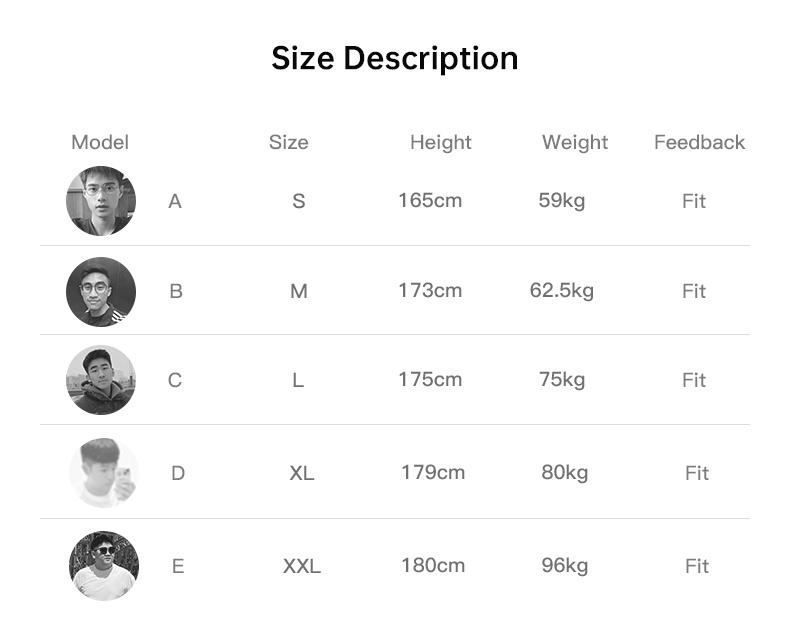The image size is (790, 630).
Task: Click model E's avatar wearing sunglasses
Action: (104, 565)
